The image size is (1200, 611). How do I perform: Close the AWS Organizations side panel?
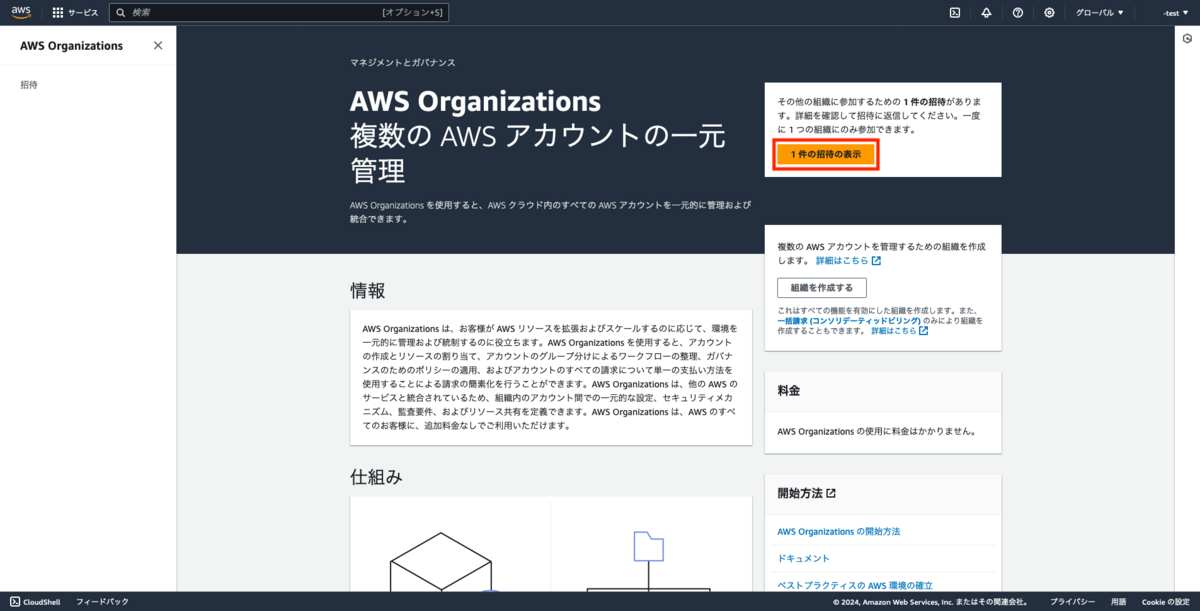[x=158, y=45]
